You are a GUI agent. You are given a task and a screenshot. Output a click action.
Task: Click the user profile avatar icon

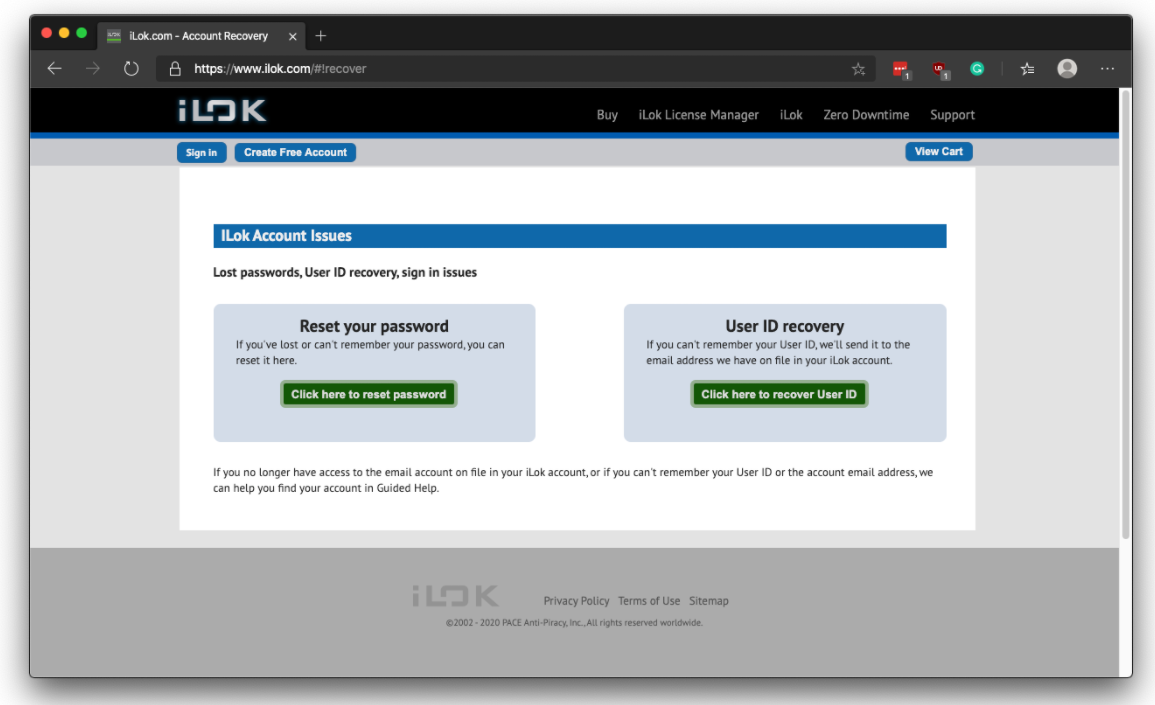tap(1067, 69)
